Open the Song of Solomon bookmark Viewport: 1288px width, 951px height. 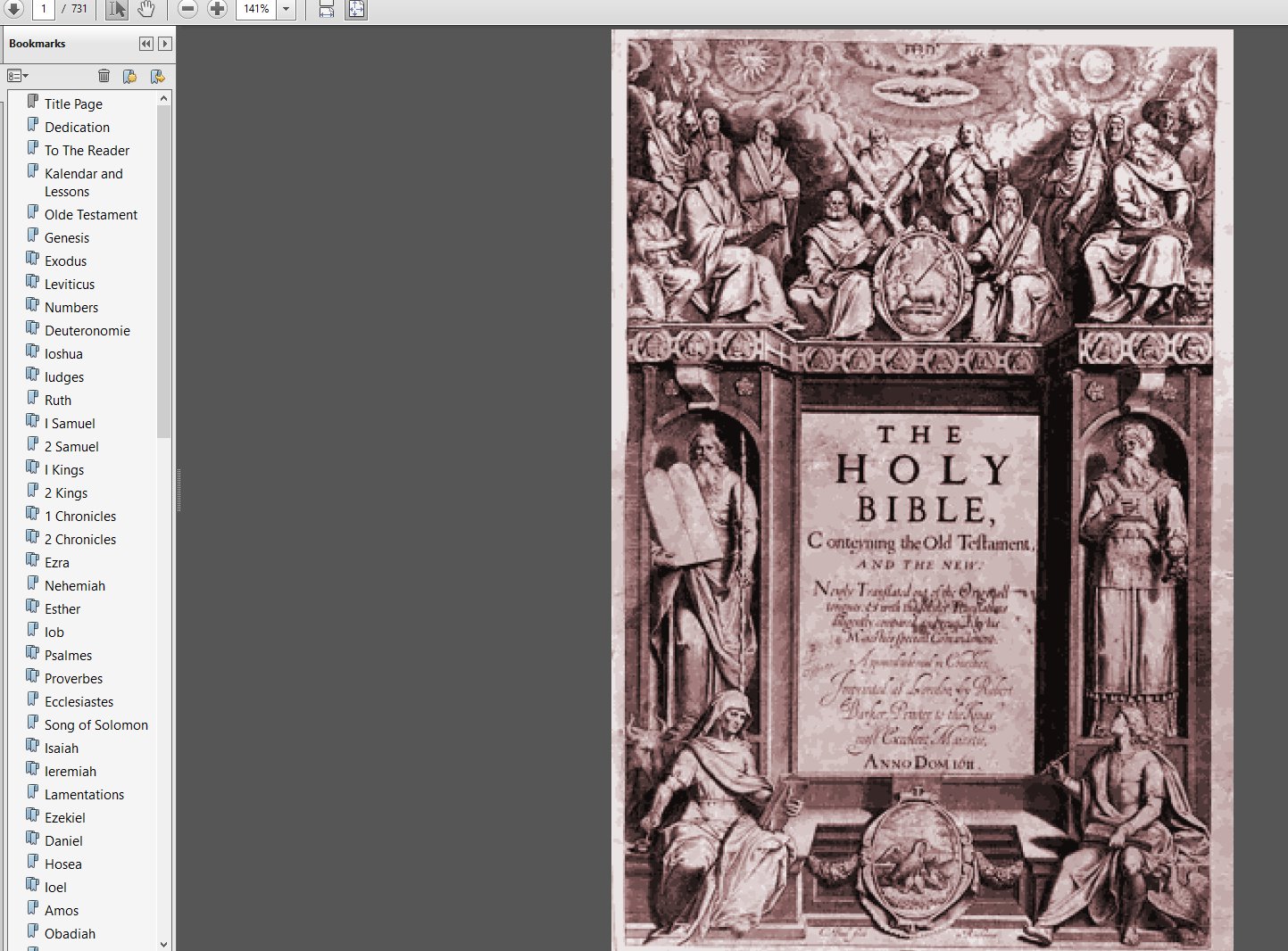tap(96, 725)
